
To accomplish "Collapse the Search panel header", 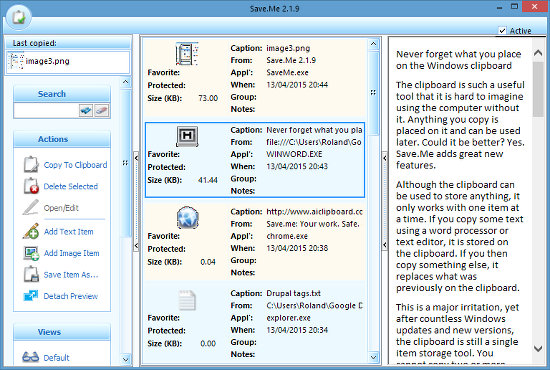I will [62, 94].
